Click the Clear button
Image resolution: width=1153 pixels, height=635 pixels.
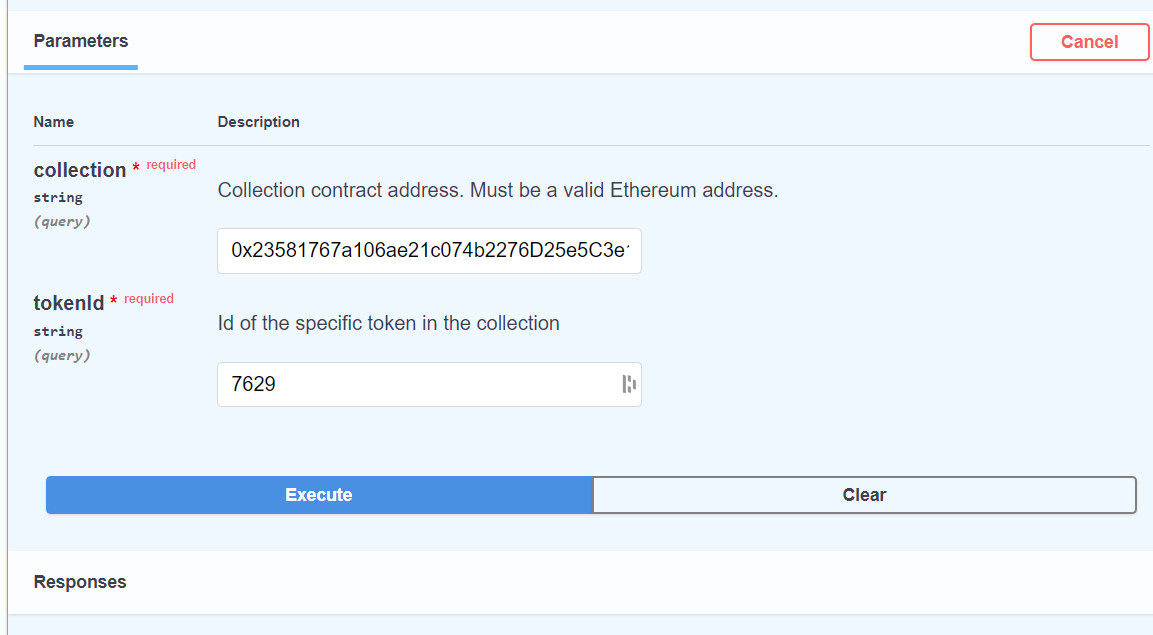pos(864,495)
